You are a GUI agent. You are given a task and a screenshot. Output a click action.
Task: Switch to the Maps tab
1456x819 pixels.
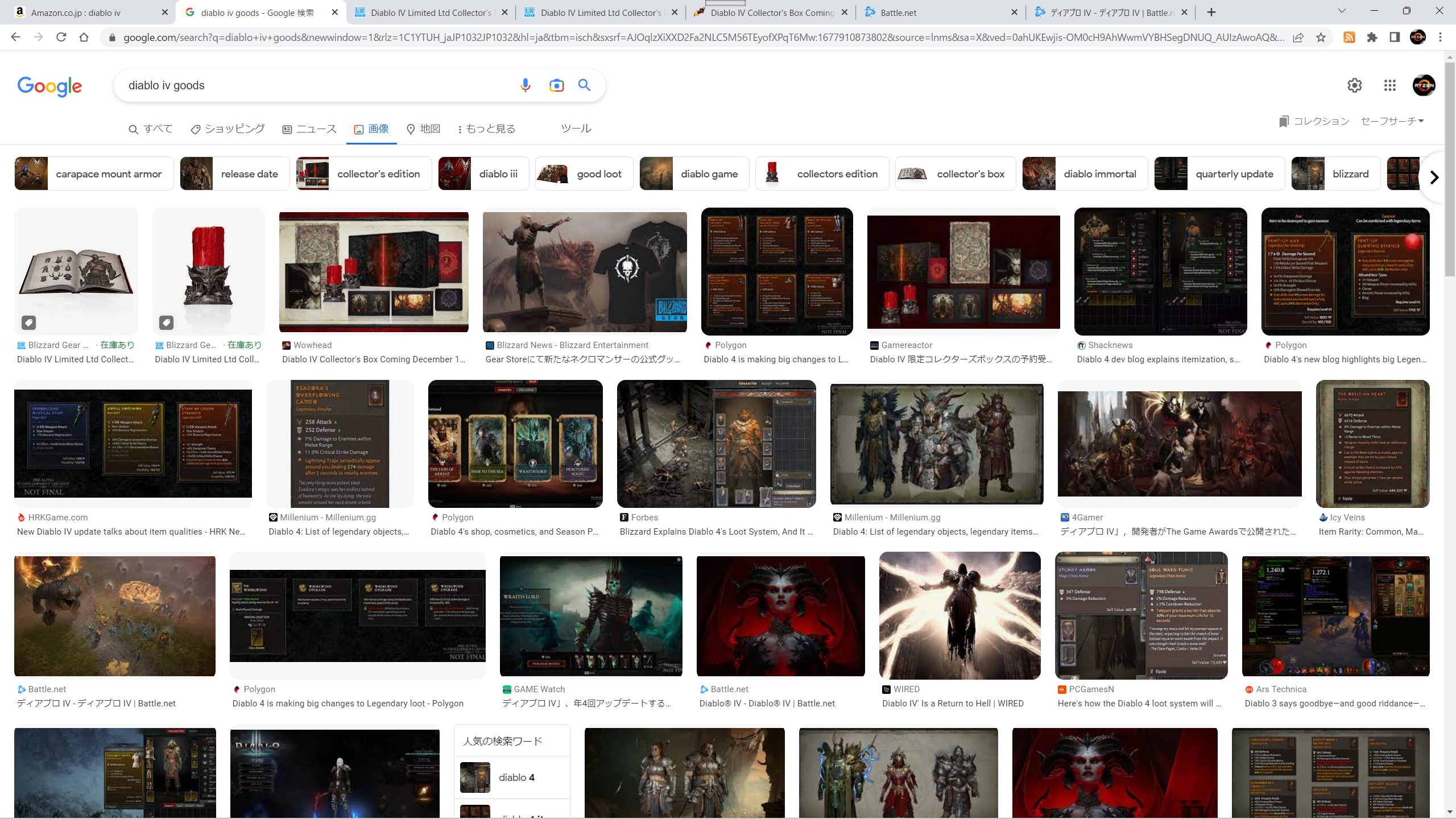click(424, 129)
